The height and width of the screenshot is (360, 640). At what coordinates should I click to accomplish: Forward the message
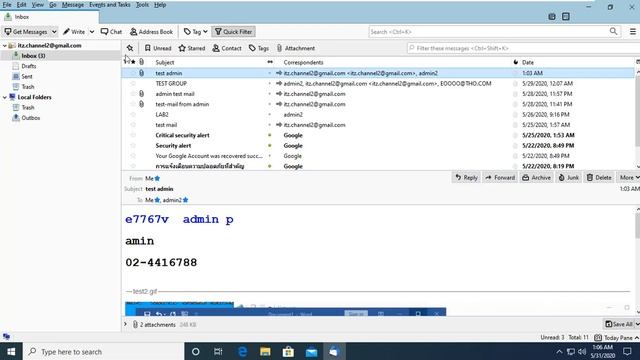pos(500,178)
